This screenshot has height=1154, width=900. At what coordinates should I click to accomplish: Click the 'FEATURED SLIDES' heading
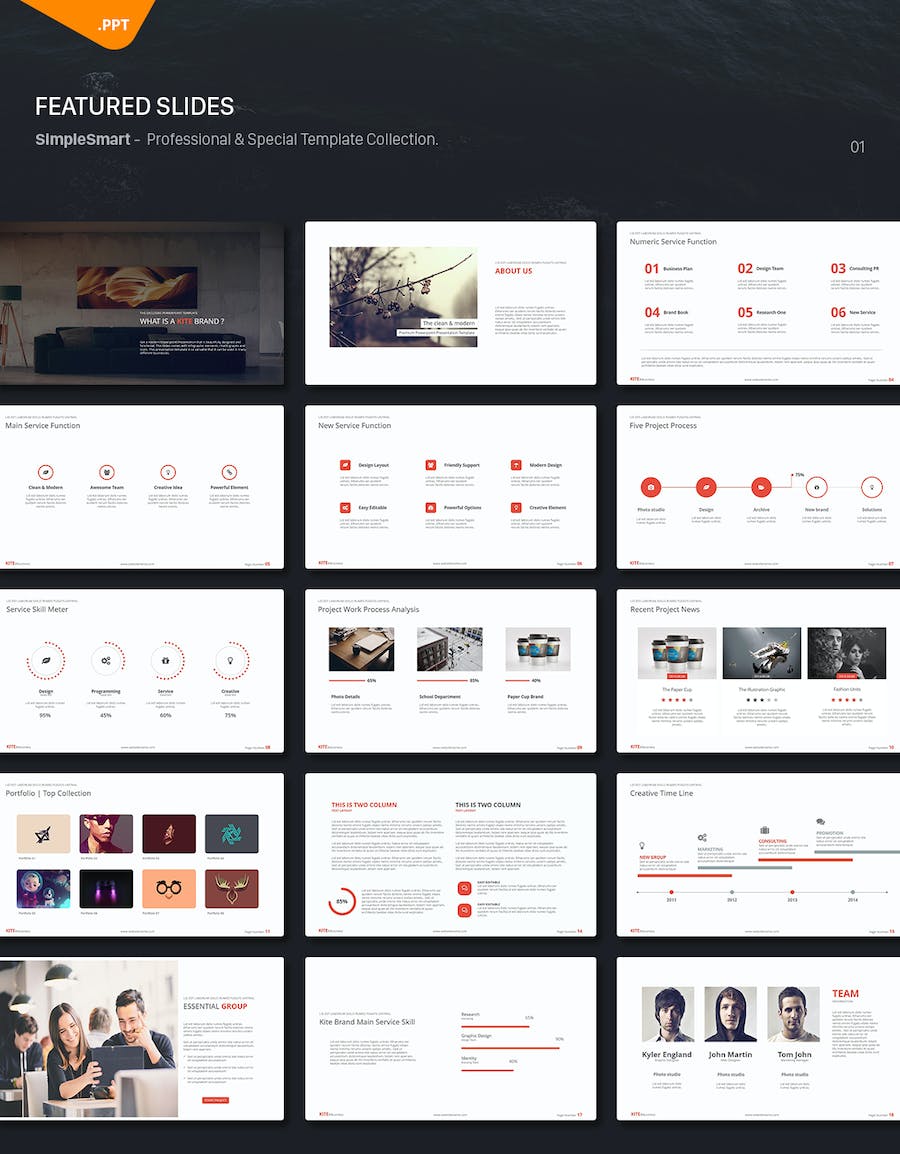click(x=135, y=107)
